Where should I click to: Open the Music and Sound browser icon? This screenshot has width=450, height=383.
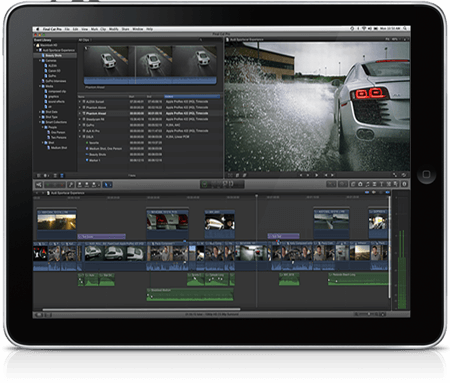367,184
